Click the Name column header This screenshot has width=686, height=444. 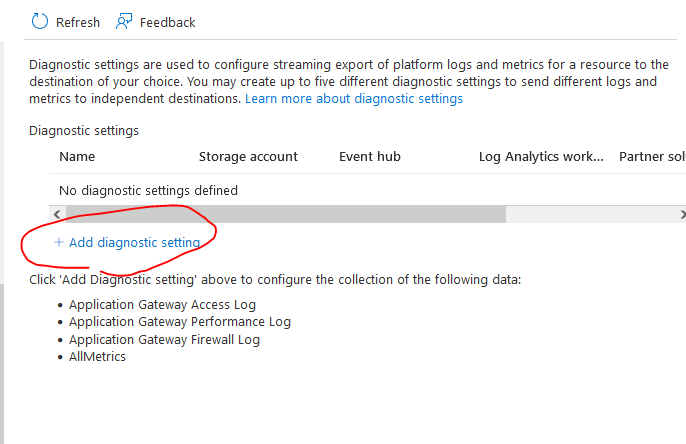coord(77,157)
